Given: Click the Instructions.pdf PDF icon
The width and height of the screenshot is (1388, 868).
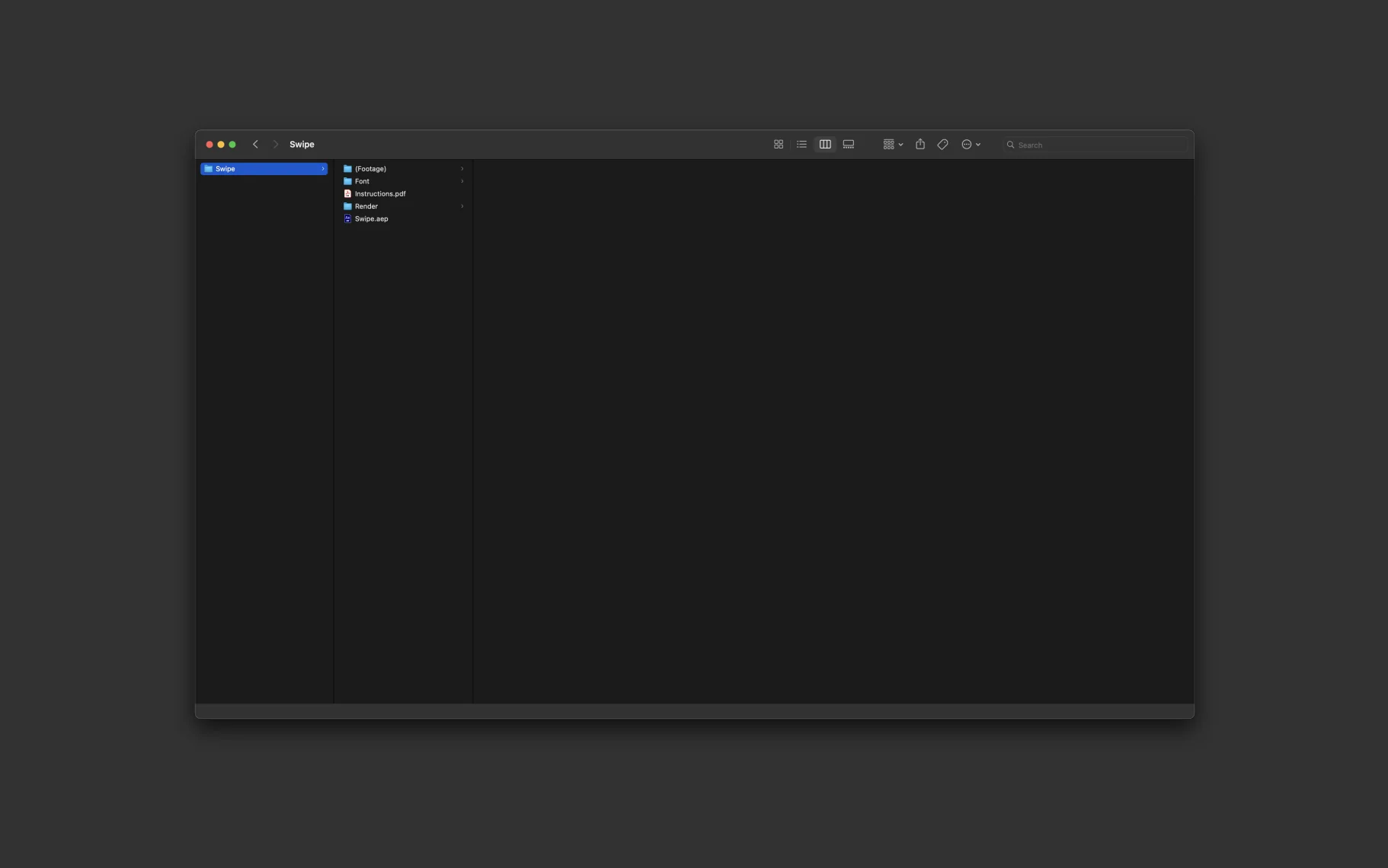Looking at the screenshot, I should point(347,194).
